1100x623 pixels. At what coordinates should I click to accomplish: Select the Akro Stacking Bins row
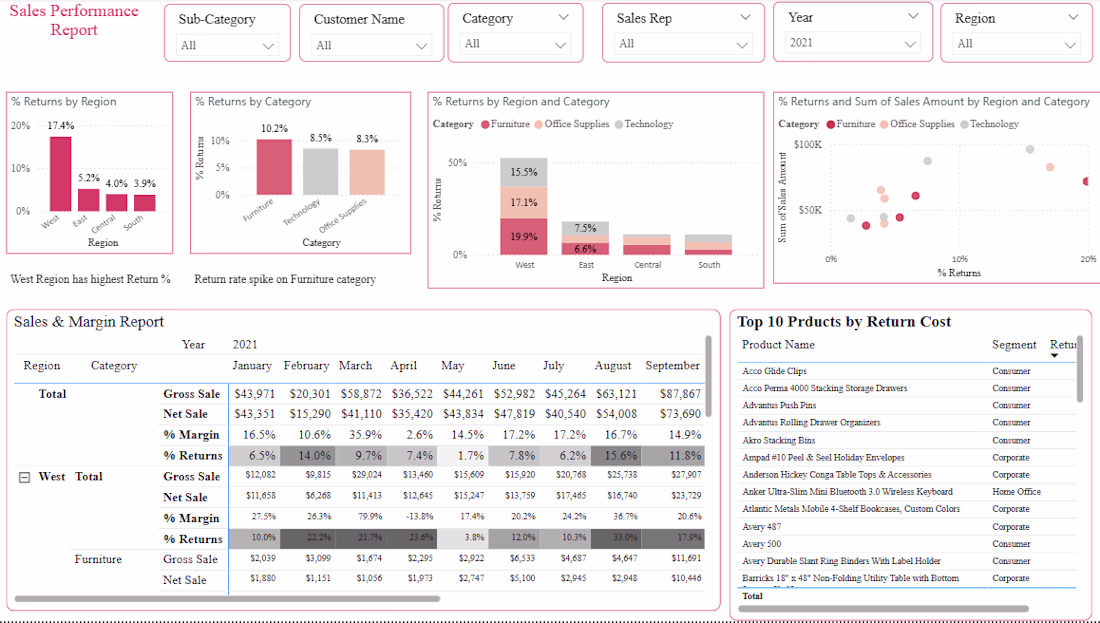coord(907,441)
